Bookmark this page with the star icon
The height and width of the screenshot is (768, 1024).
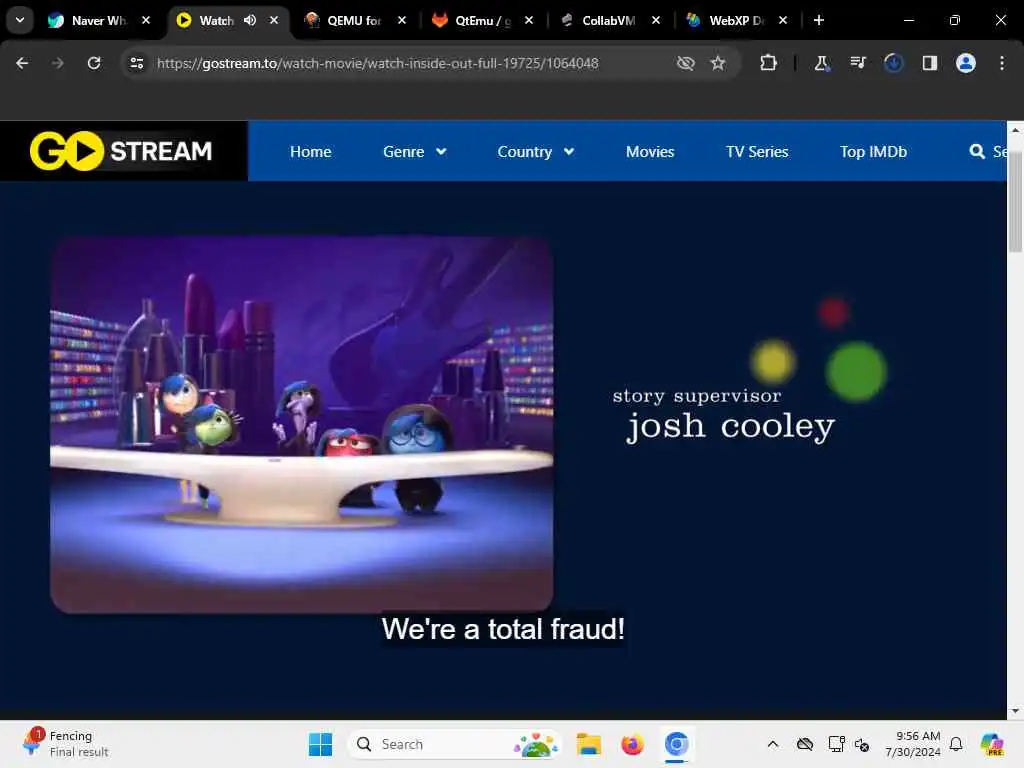pos(718,63)
